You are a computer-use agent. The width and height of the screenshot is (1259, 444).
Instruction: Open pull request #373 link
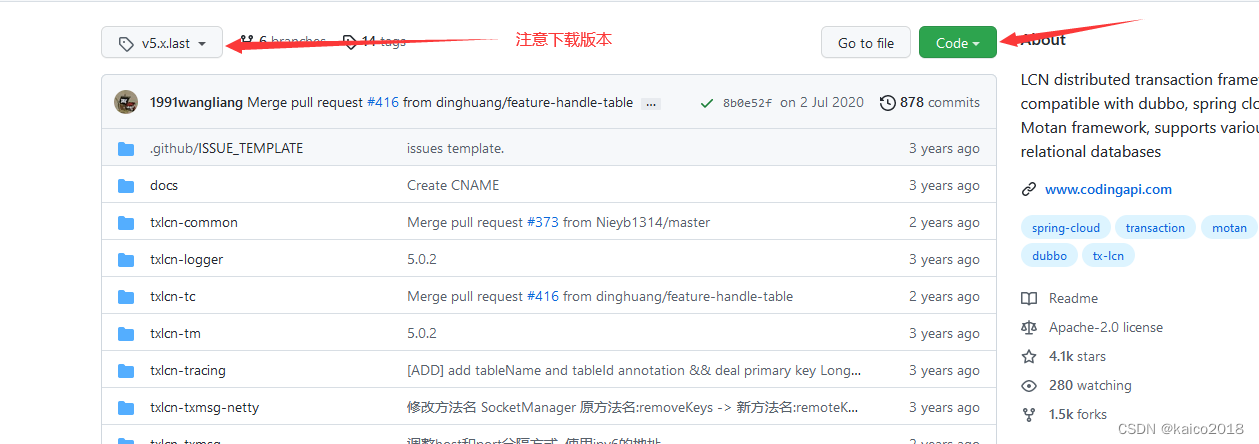click(x=543, y=222)
